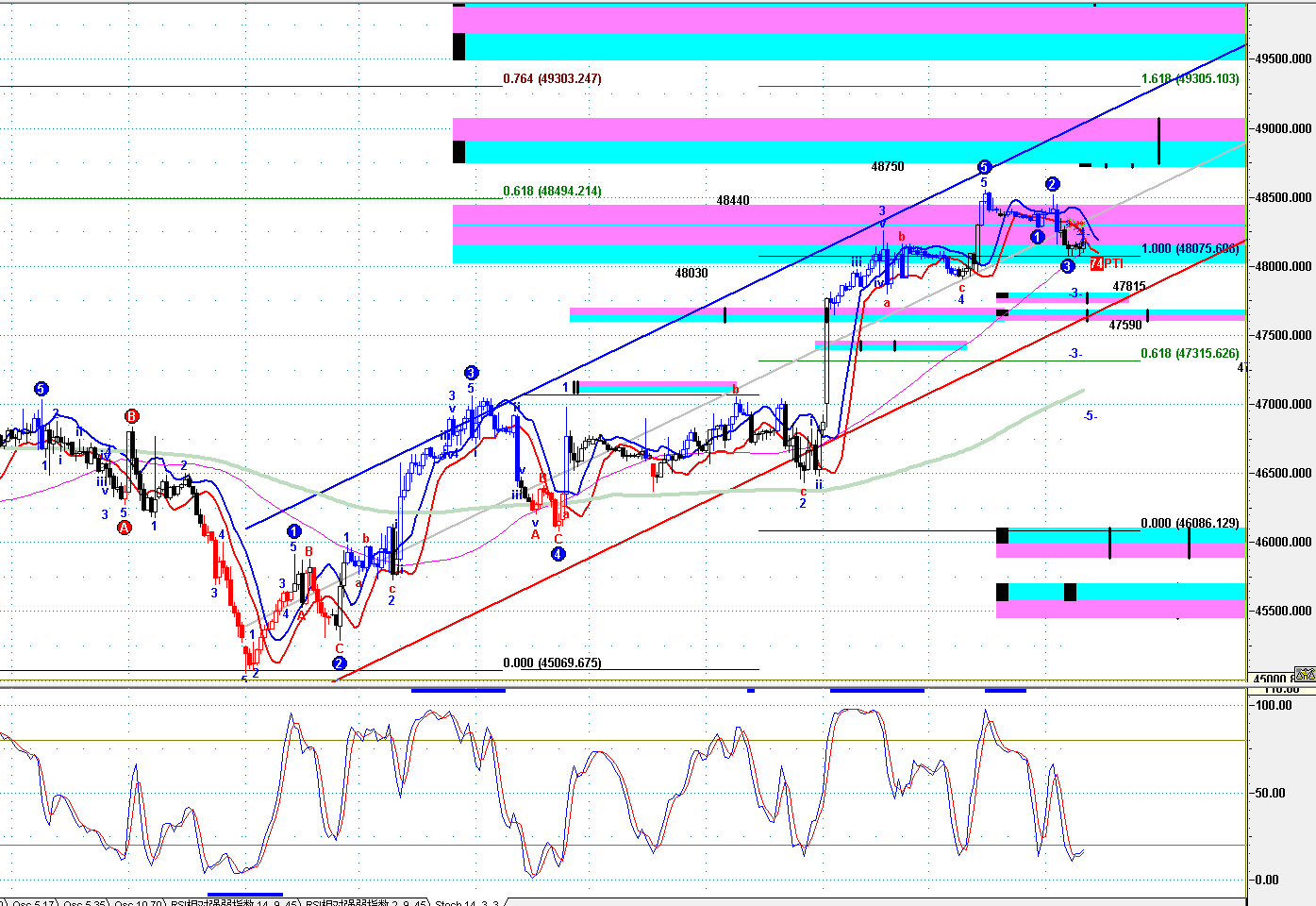Switch to the Osc 5,17 indicator tab
Screen dimensions: 1316x906
tap(31, 902)
